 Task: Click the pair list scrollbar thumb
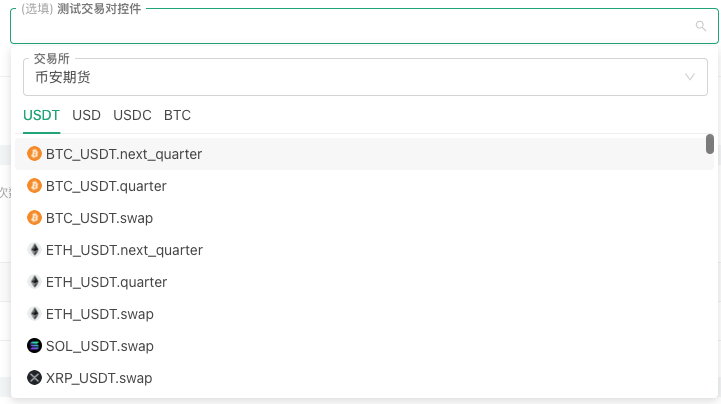(x=710, y=145)
